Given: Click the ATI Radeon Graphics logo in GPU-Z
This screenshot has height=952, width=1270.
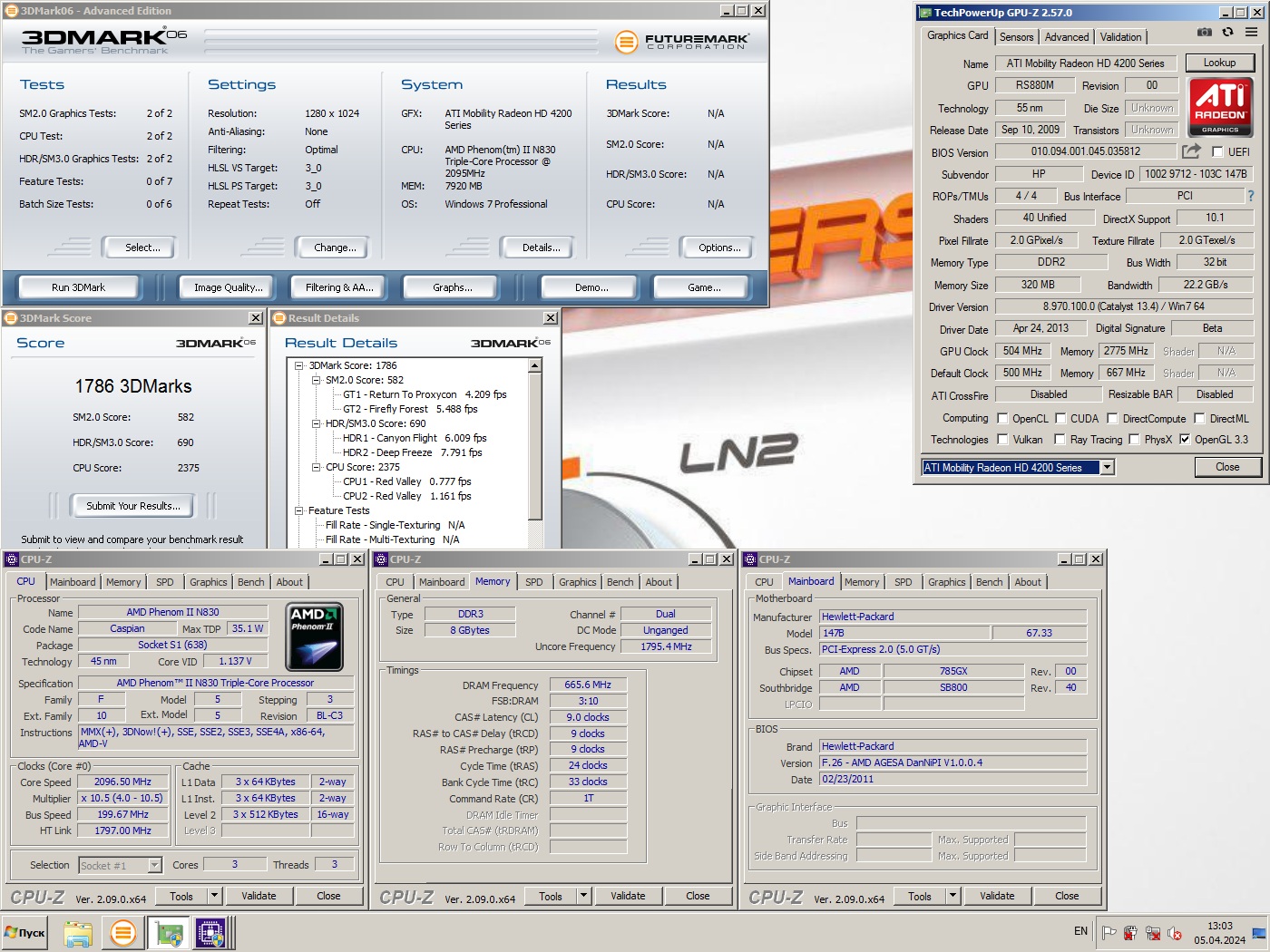Looking at the screenshot, I should pos(1219,107).
